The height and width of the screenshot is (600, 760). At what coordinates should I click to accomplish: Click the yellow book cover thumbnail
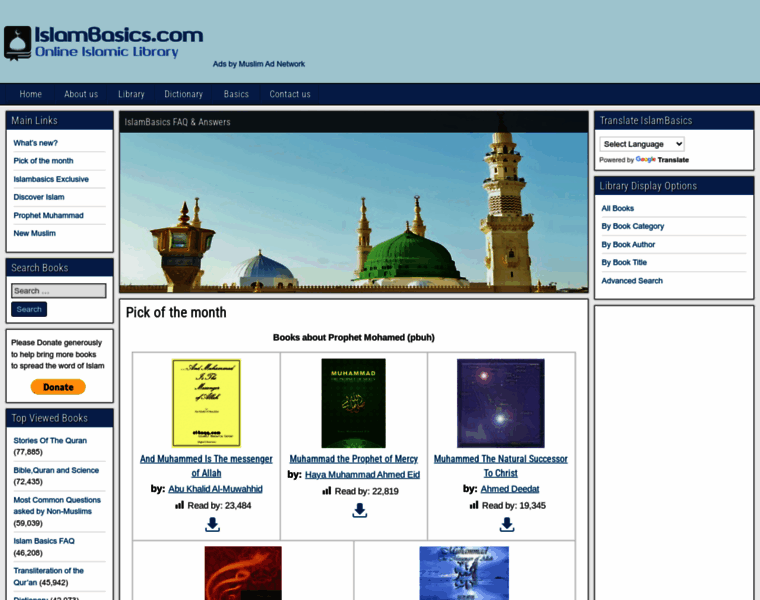[206, 403]
